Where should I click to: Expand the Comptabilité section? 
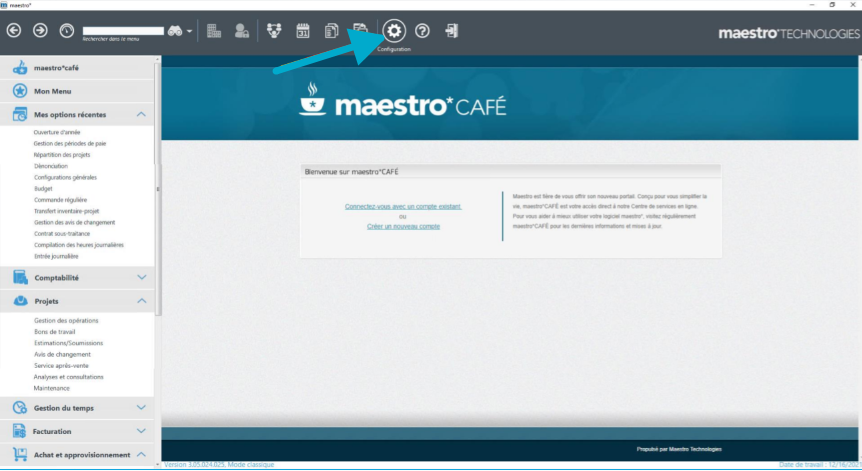point(141,277)
